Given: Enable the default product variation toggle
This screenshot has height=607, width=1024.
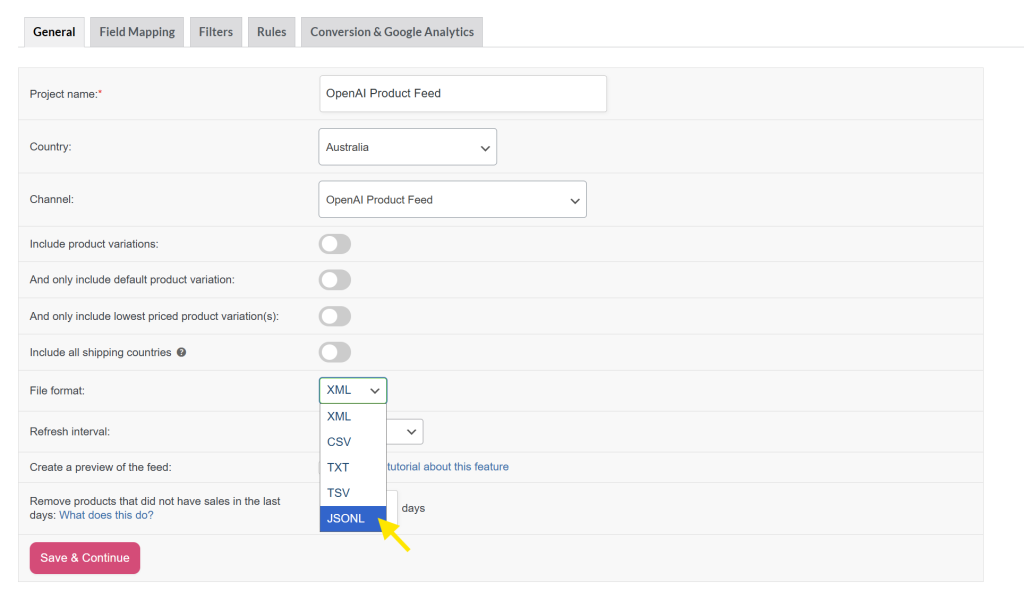Looking at the screenshot, I should [334, 279].
